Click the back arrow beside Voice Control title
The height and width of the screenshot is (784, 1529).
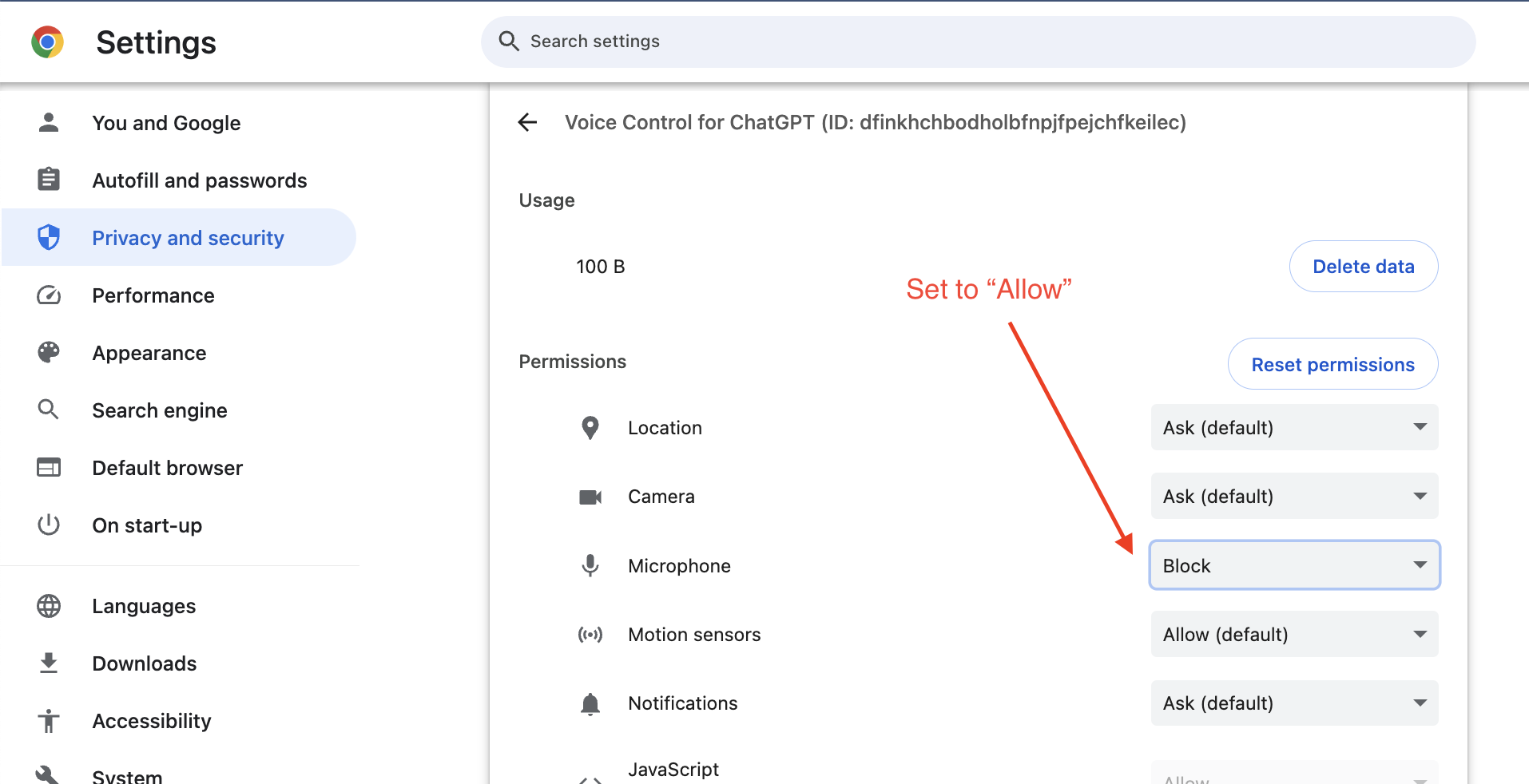(527, 122)
